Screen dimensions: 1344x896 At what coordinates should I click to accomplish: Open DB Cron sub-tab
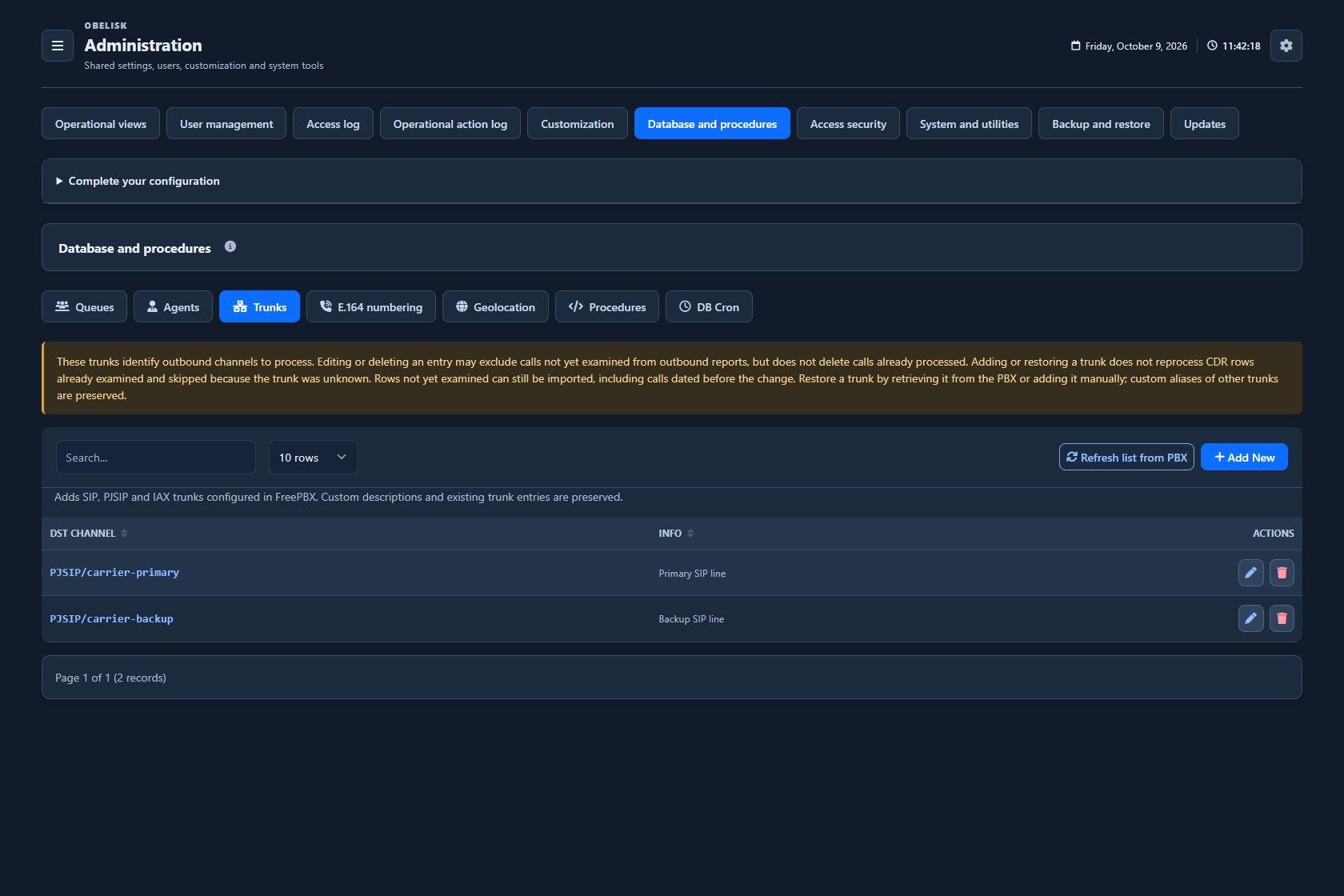(709, 306)
